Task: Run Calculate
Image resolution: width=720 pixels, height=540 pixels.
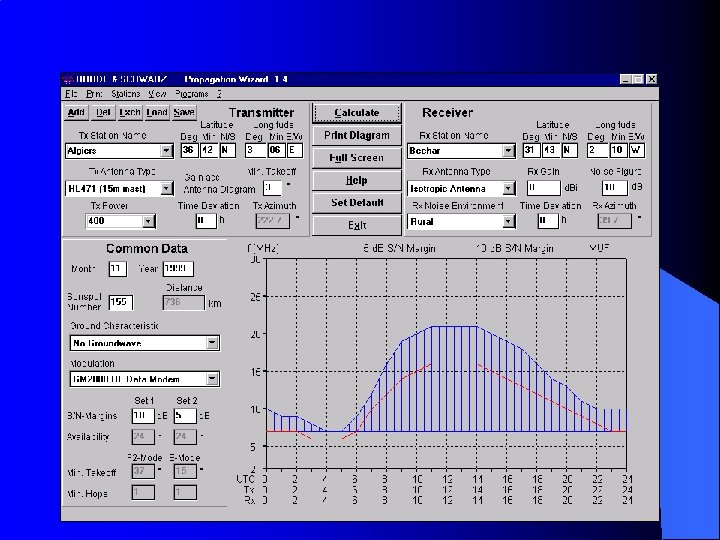Action: (357, 113)
